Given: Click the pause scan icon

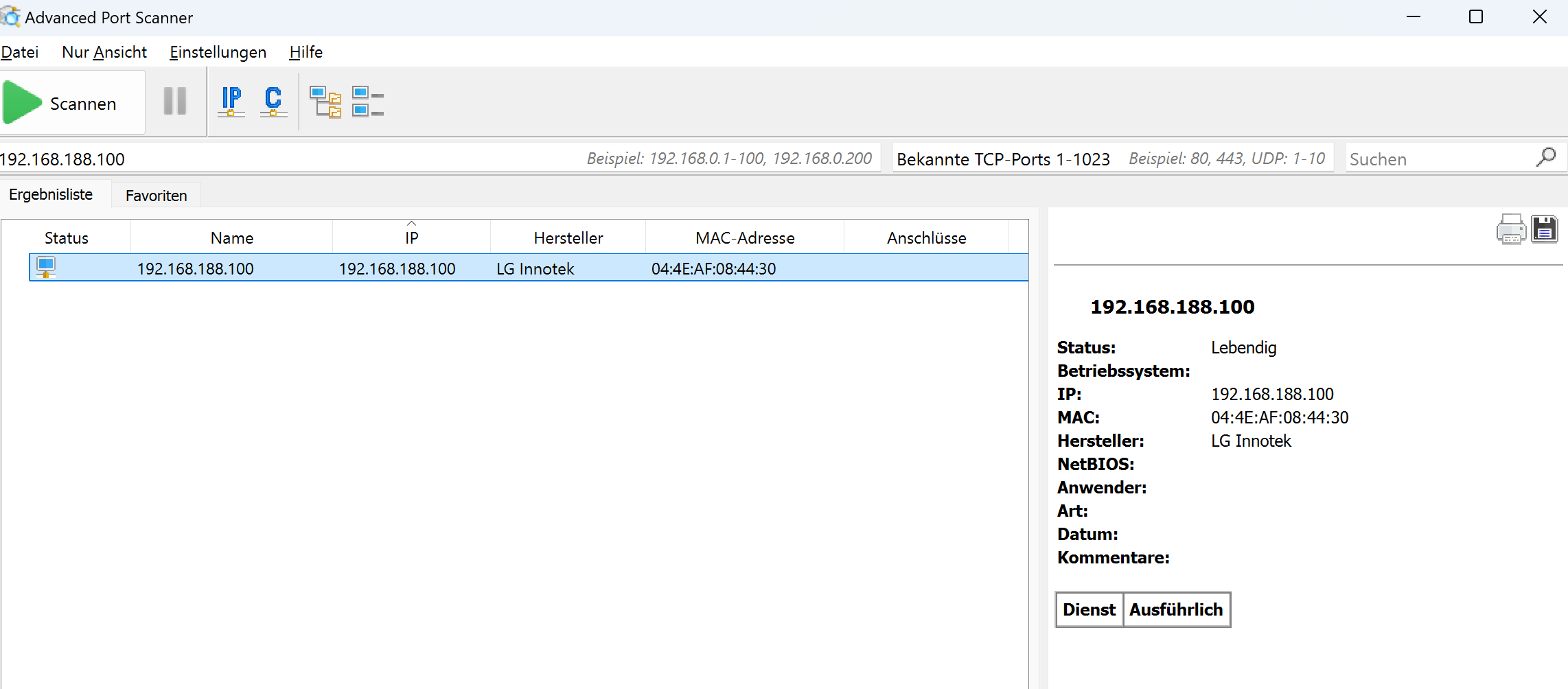Looking at the screenshot, I should [x=175, y=102].
